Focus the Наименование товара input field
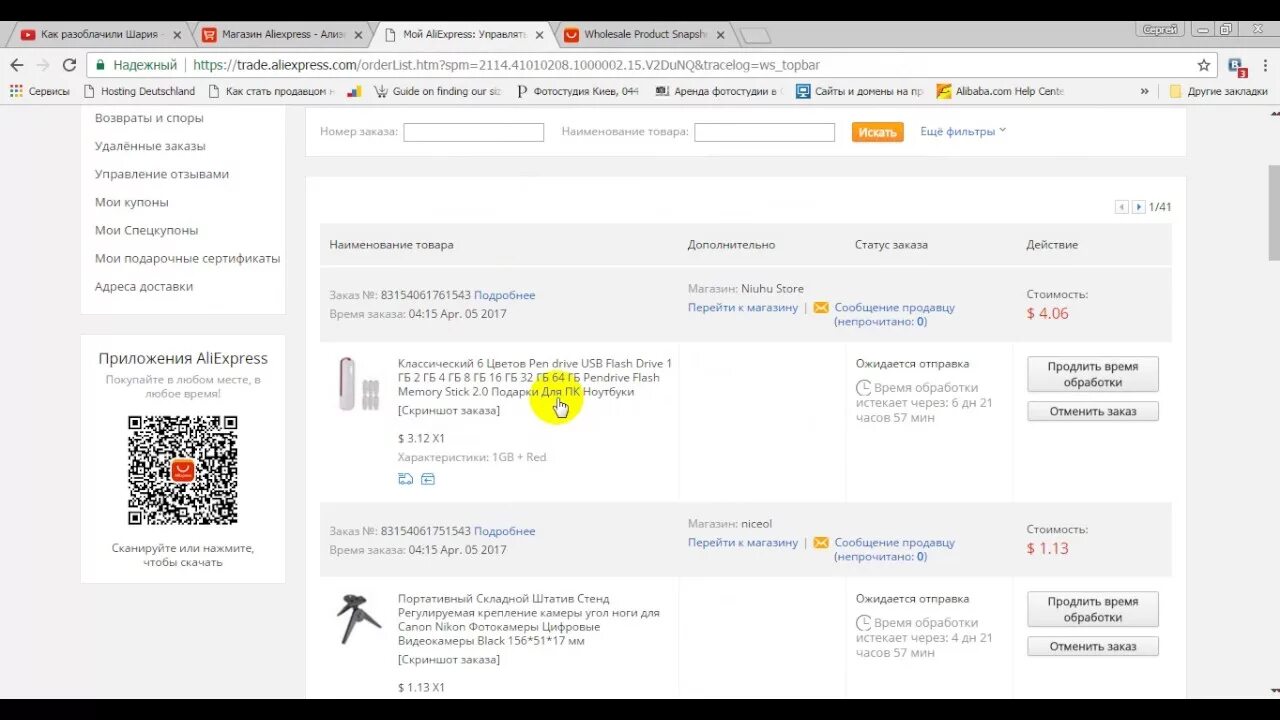Screen dimensions: 1280x720 point(765,132)
